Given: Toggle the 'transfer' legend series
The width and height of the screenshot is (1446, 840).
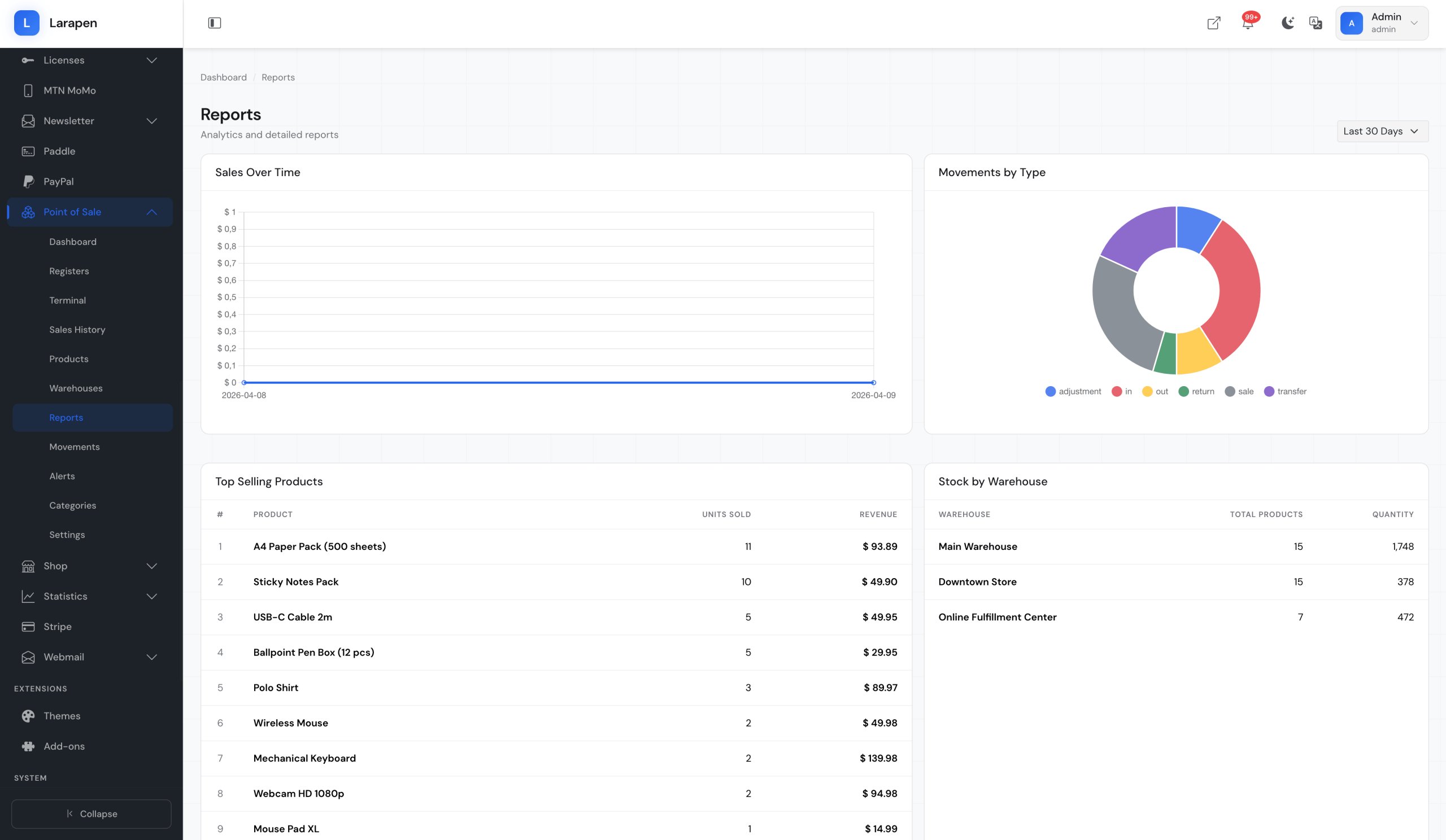Looking at the screenshot, I should [1285, 391].
